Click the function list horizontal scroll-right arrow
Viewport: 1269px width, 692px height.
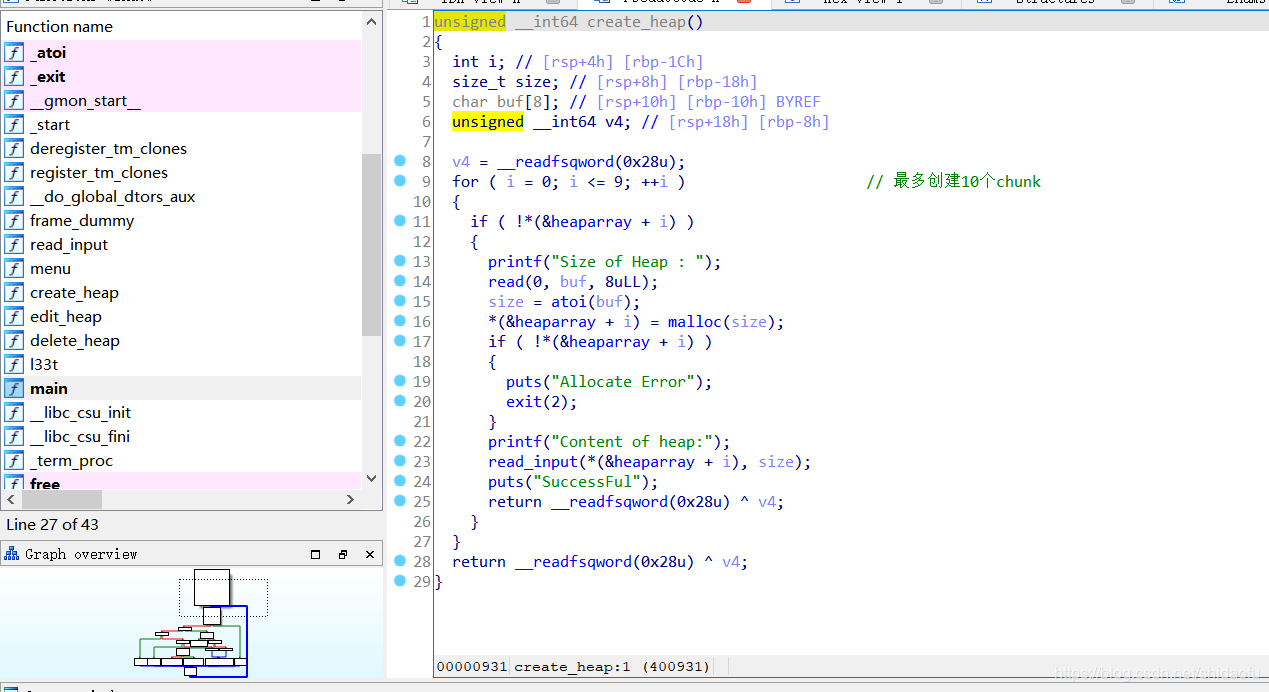[x=351, y=499]
